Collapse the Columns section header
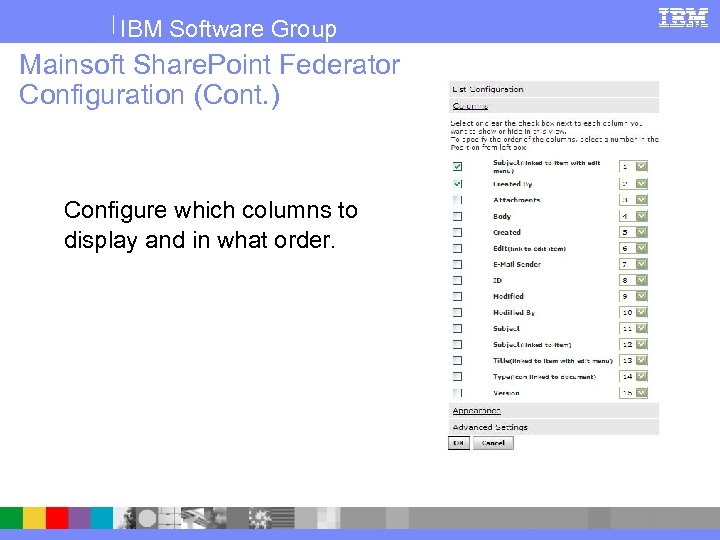Viewport: 720px width, 540px height. (x=553, y=106)
